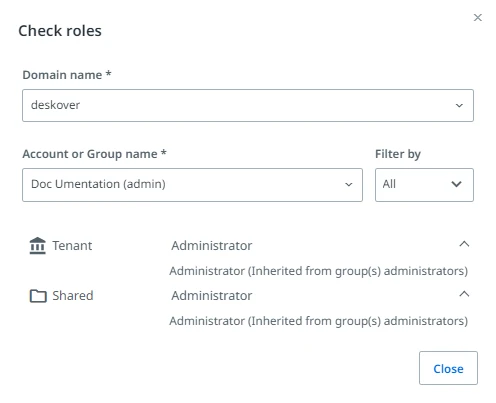Screen dimensions: 496x403
Task: Open the Domain name dropdown showing deskover
Action: click(x=248, y=105)
